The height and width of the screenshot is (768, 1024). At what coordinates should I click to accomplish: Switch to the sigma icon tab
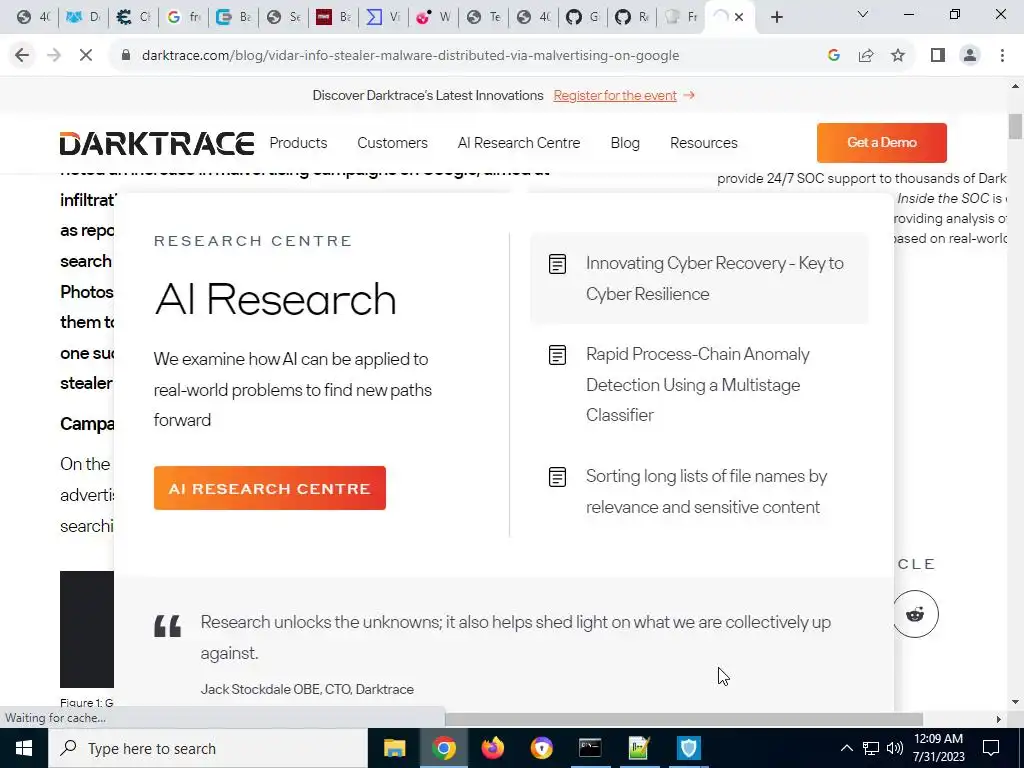click(x=383, y=18)
